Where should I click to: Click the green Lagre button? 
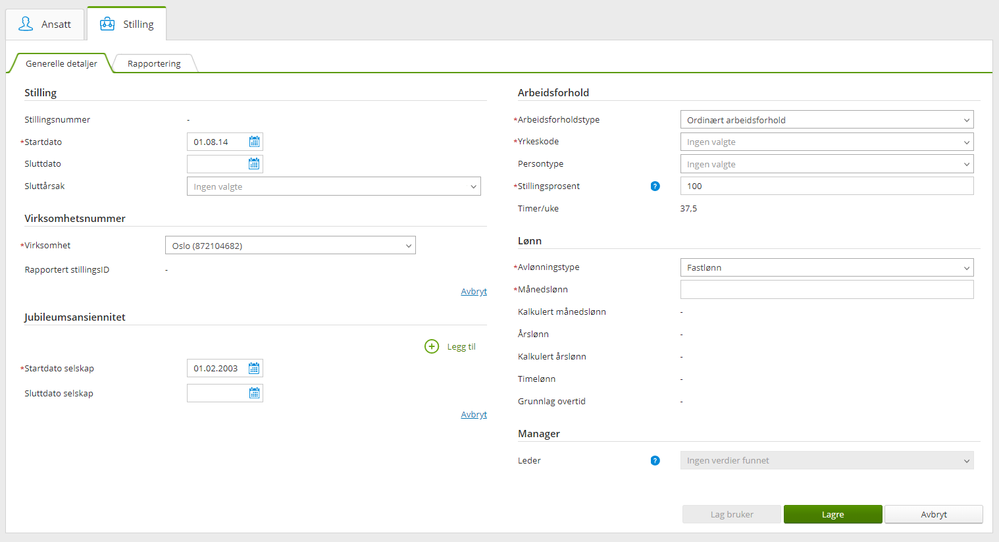point(832,515)
